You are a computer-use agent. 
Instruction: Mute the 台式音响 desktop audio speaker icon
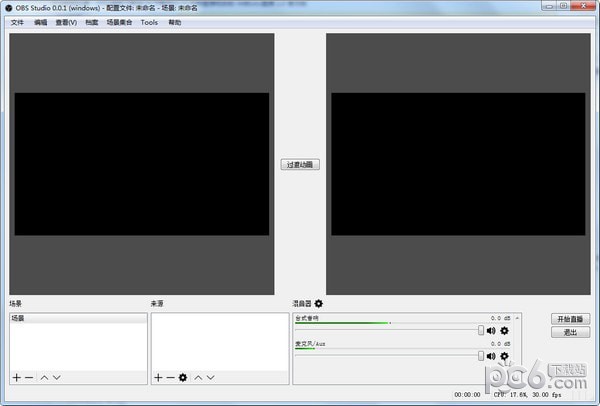[491, 331]
